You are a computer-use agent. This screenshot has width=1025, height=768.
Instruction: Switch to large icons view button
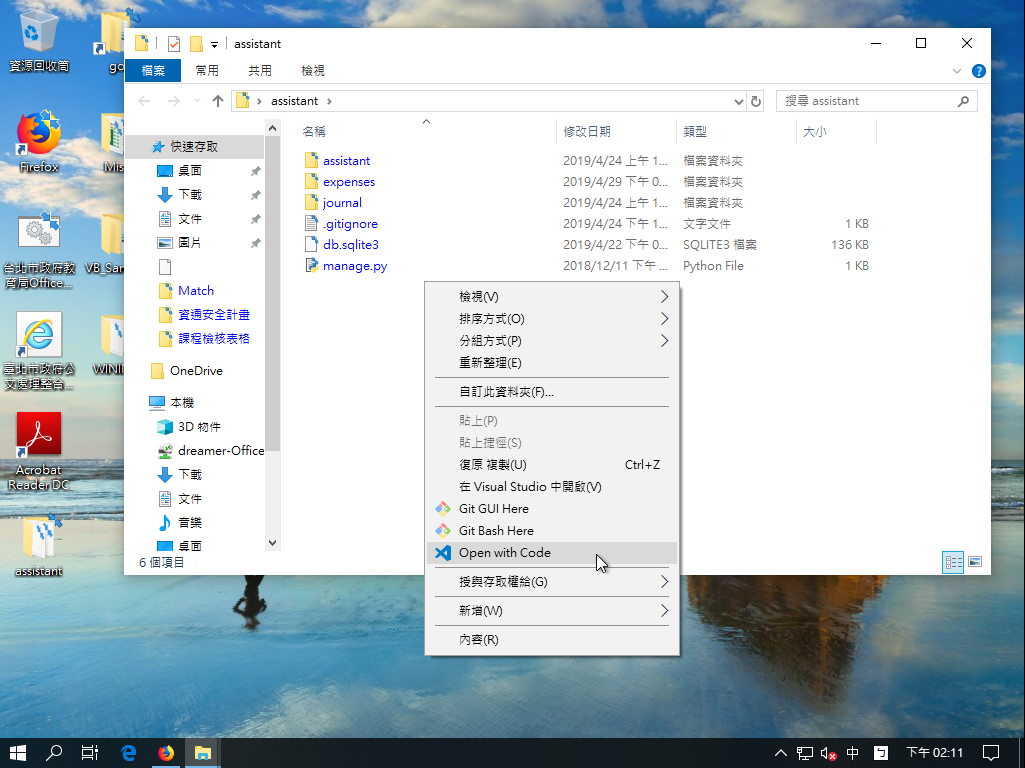point(975,562)
